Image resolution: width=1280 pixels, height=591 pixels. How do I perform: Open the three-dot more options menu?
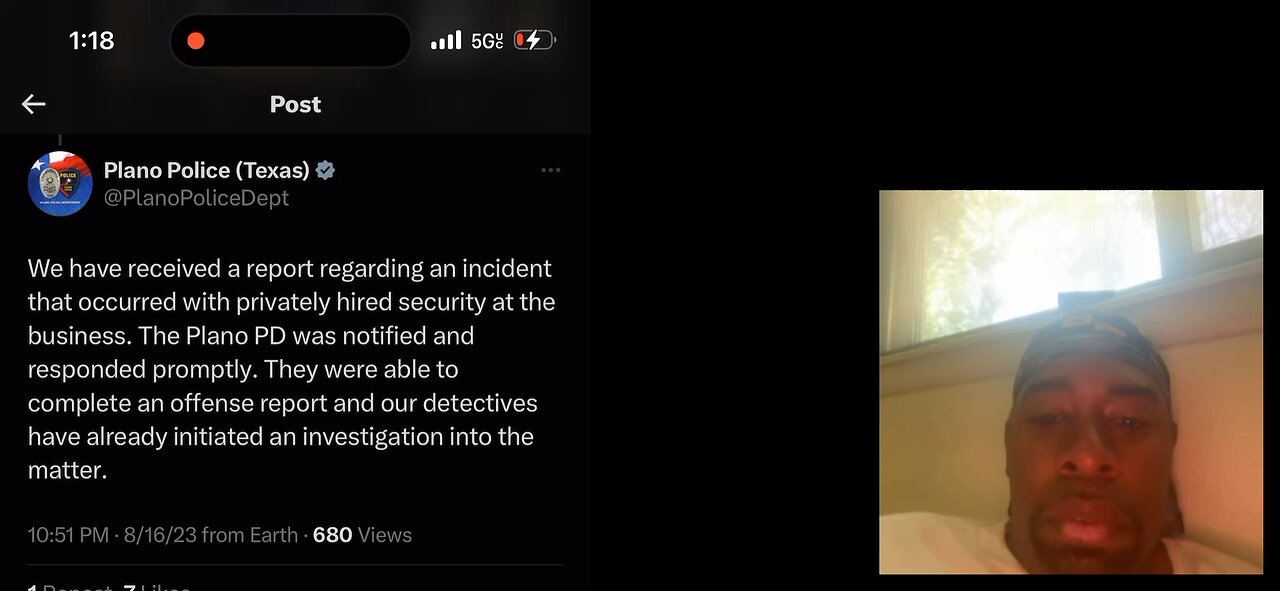click(551, 170)
